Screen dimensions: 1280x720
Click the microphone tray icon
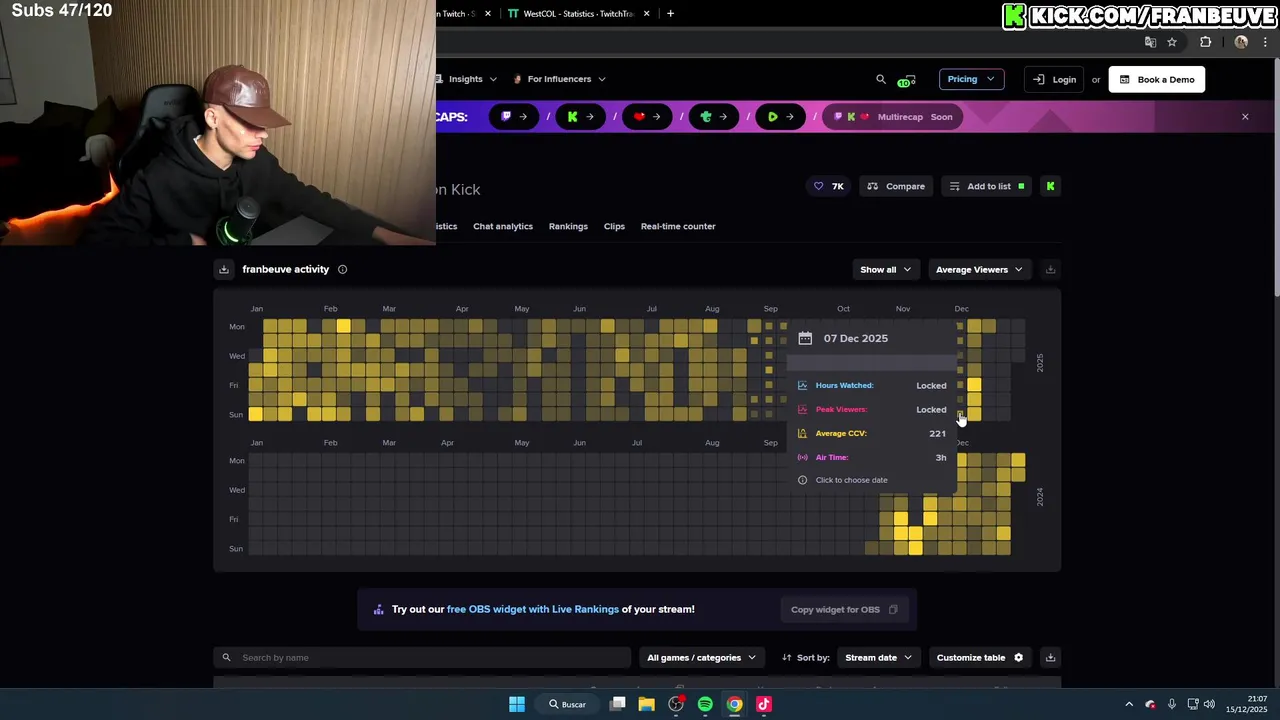coord(1171,704)
